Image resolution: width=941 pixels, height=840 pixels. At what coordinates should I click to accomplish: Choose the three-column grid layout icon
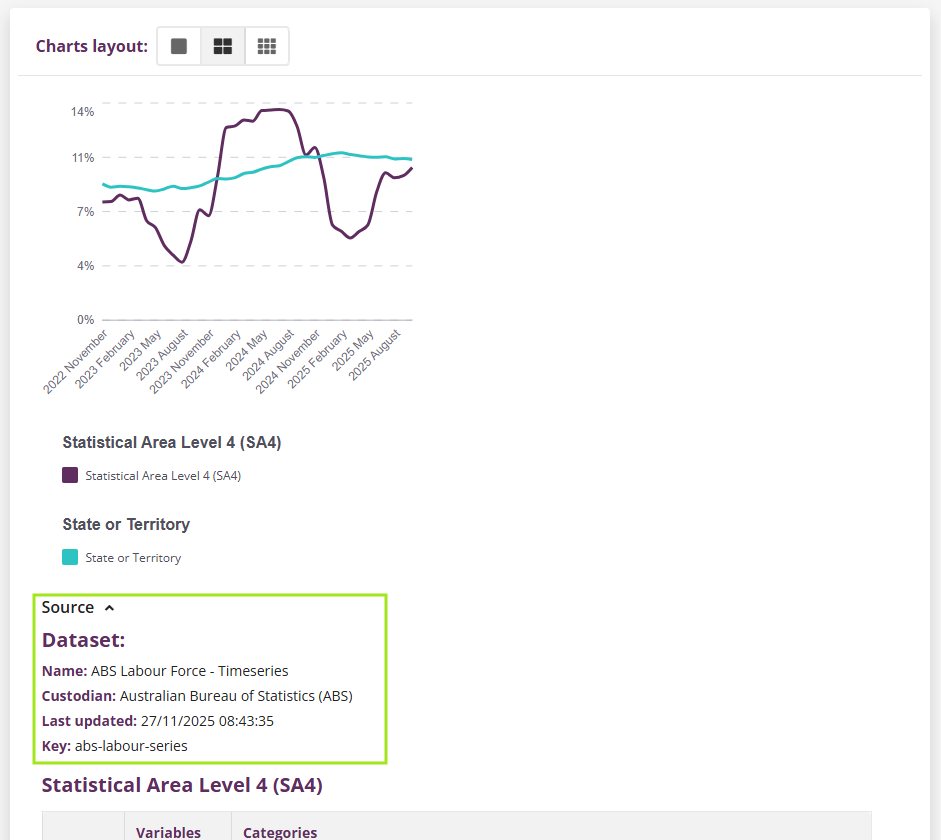tap(266, 46)
